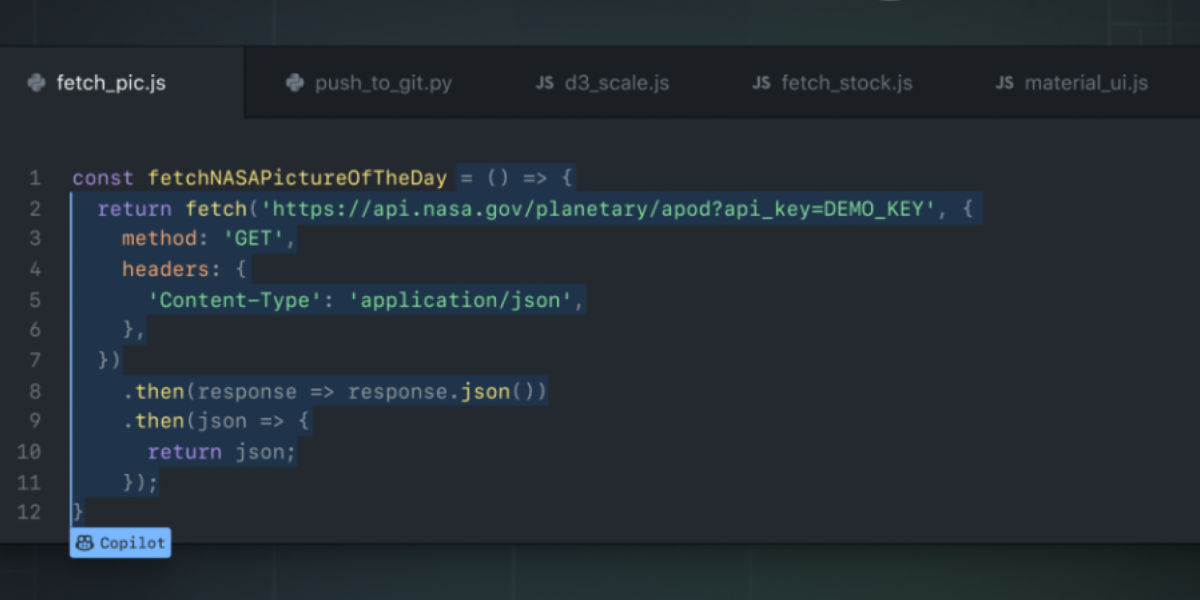Open the d3_scale.js tab

pyautogui.click(x=616, y=83)
